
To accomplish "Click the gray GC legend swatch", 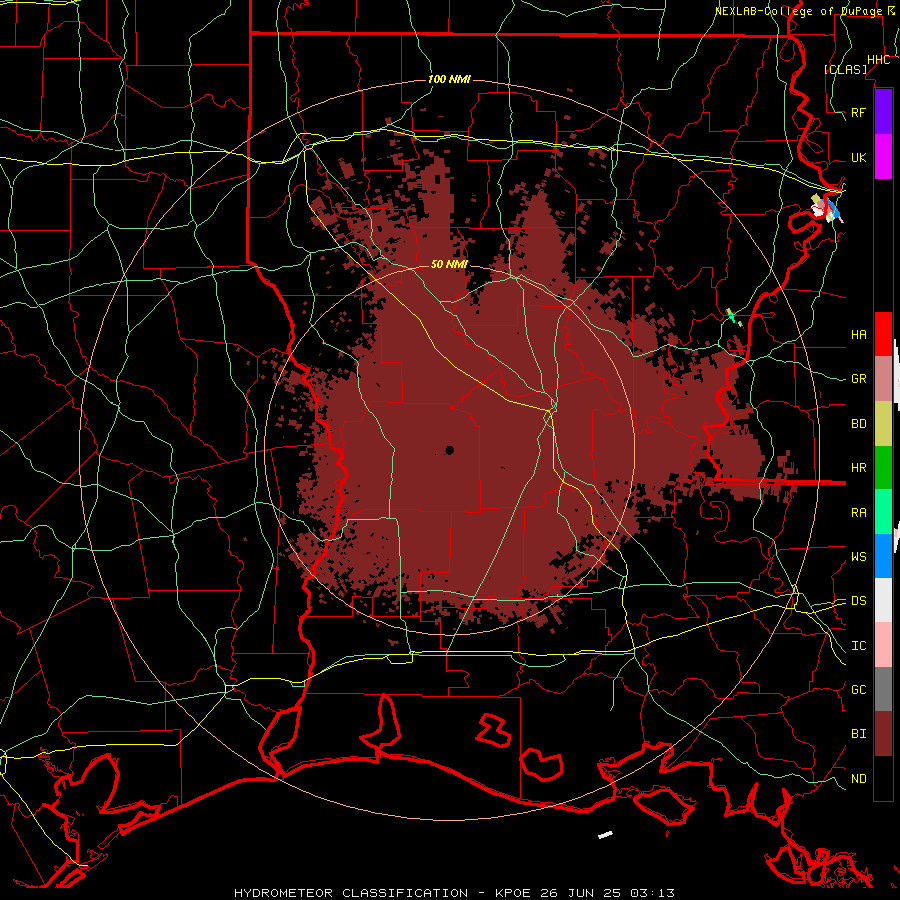I will (883, 689).
